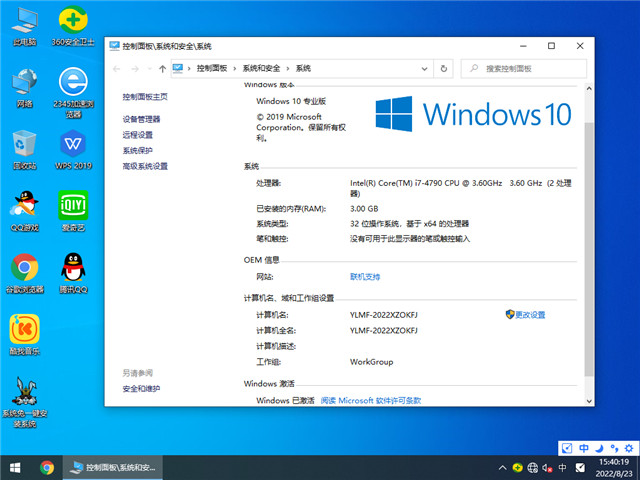640x480 pixels.
Task: Open 控制面板主页 link
Action: point(145,97)
